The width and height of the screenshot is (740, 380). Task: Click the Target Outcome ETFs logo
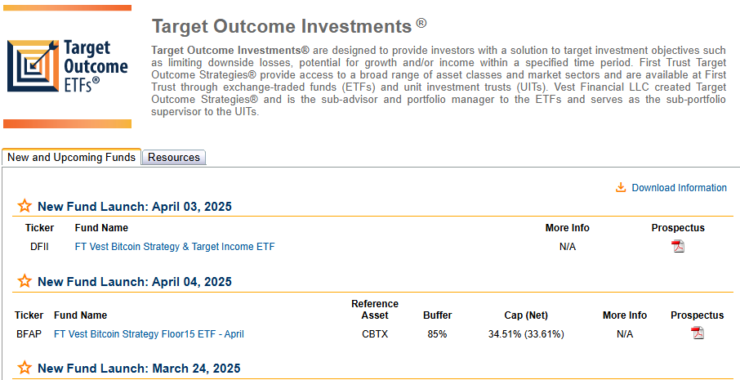click(67, 66)
